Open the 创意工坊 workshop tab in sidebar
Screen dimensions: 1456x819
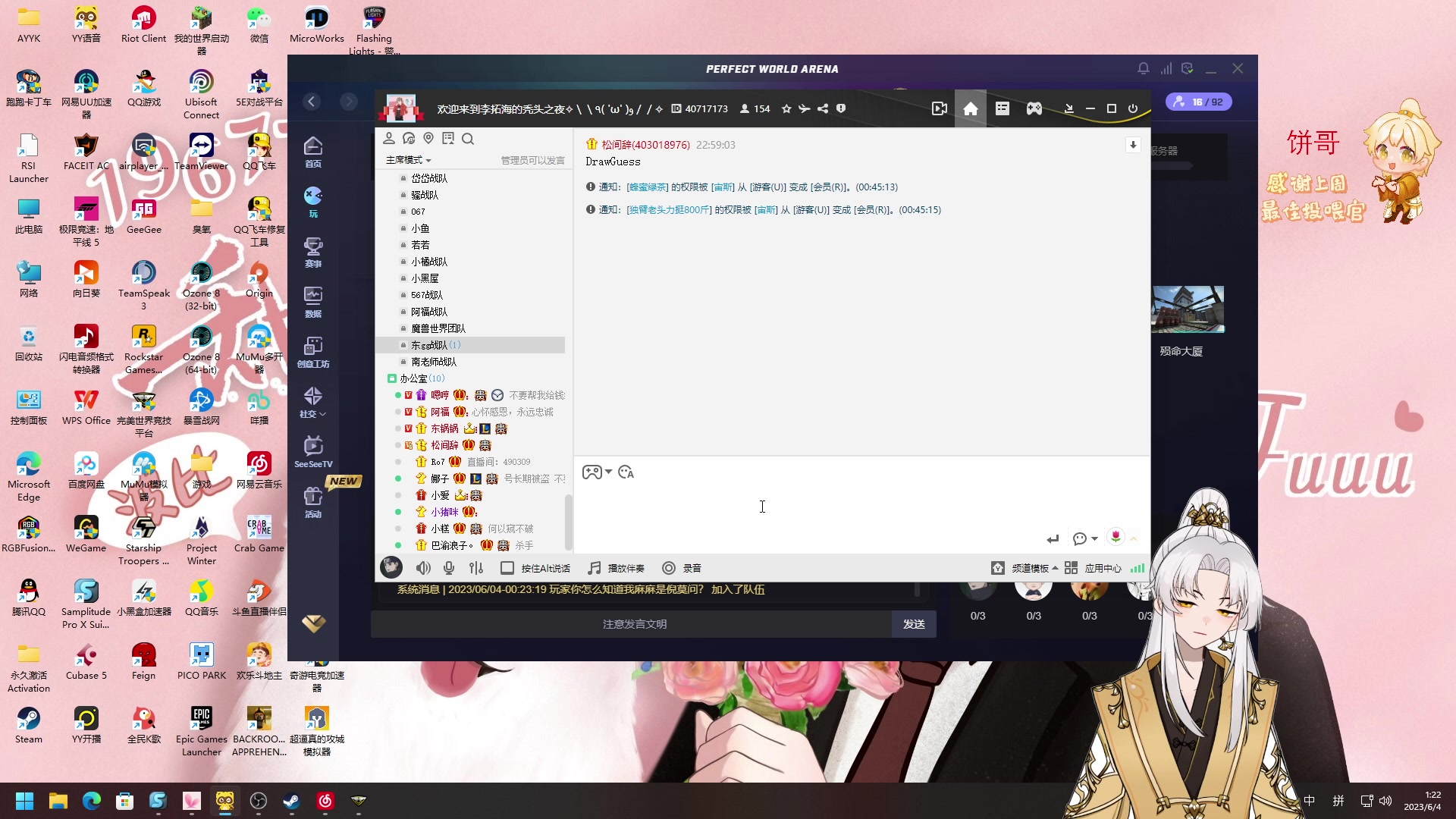(x=313, y=353)
